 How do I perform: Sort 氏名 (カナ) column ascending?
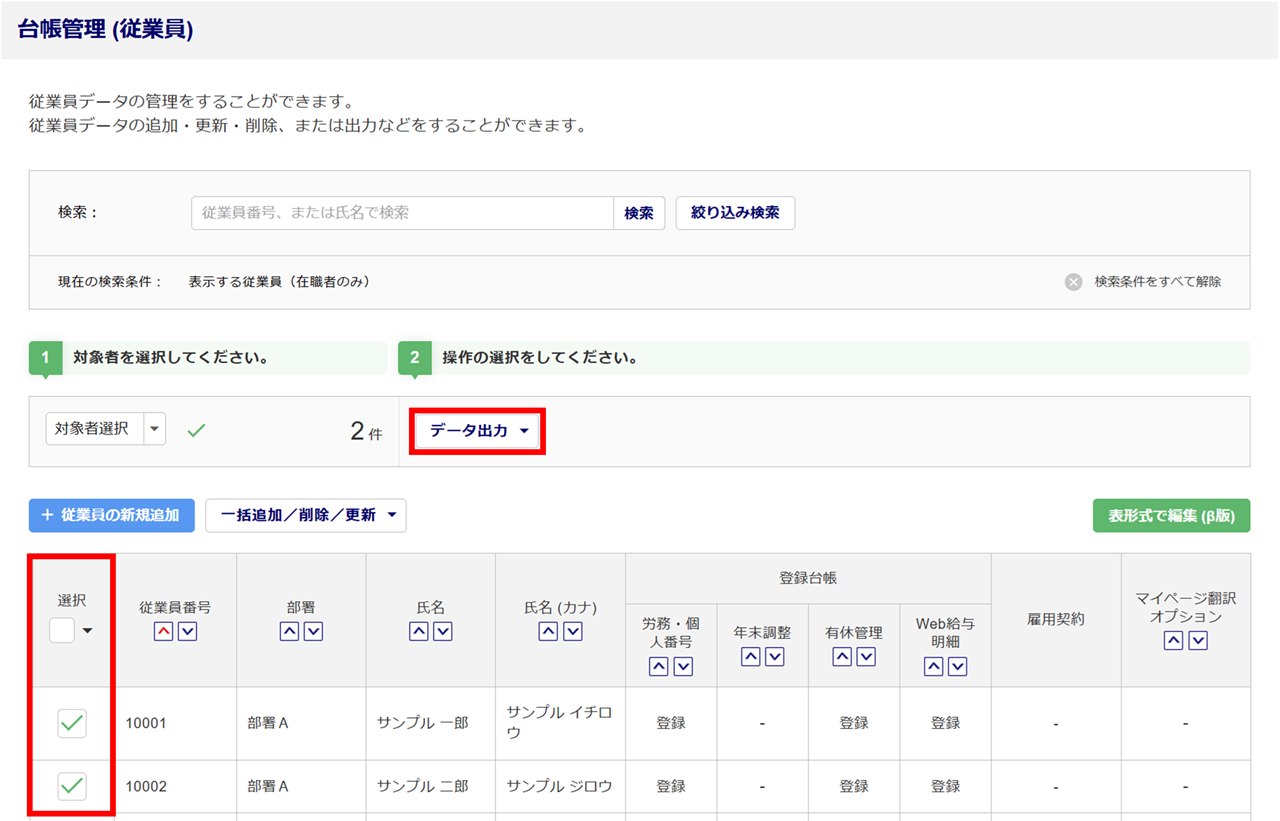548,631
